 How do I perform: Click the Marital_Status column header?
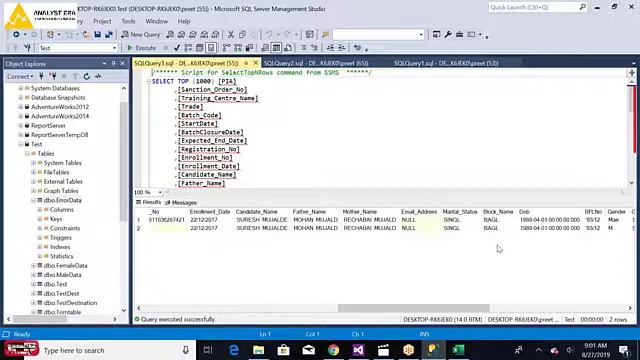tap(460, 212)
